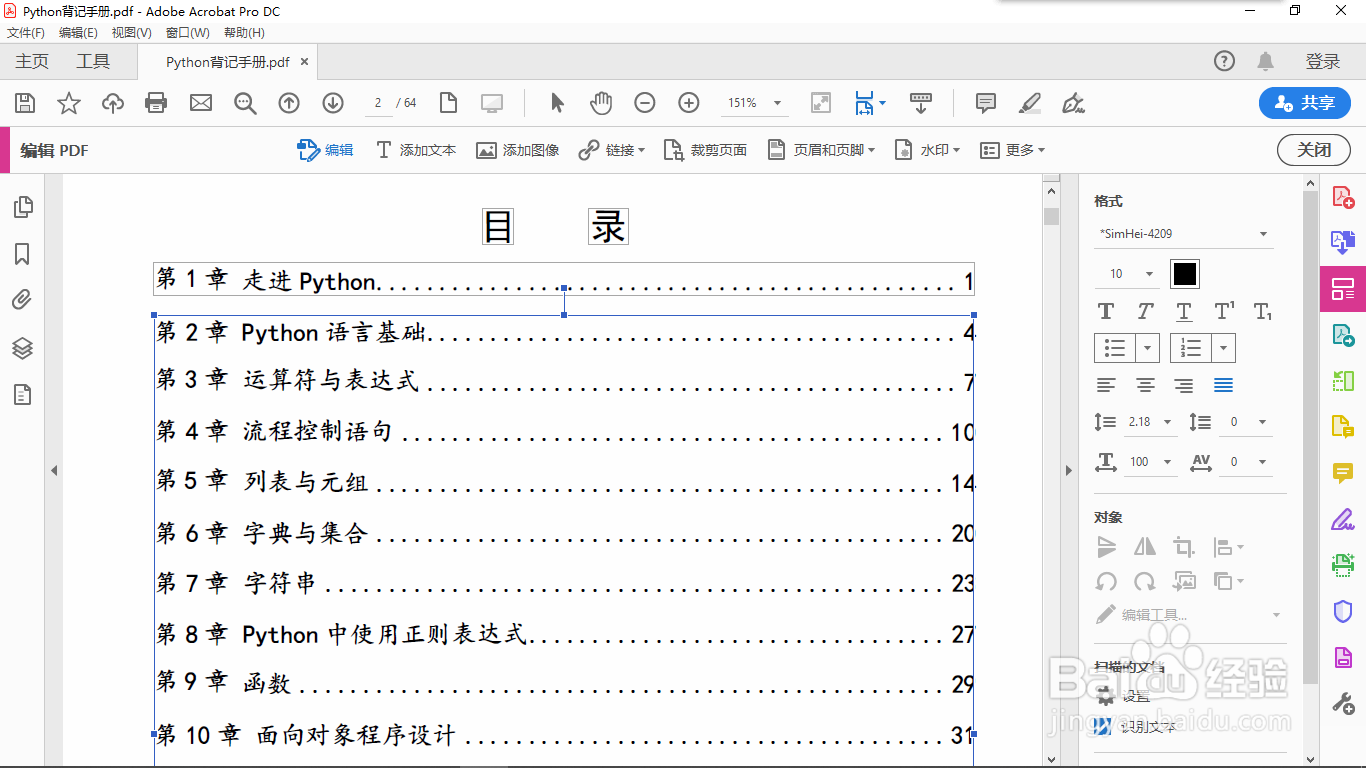
Task: Open the bookmarks panel in the left sidebar
Action: click(23, 254)
